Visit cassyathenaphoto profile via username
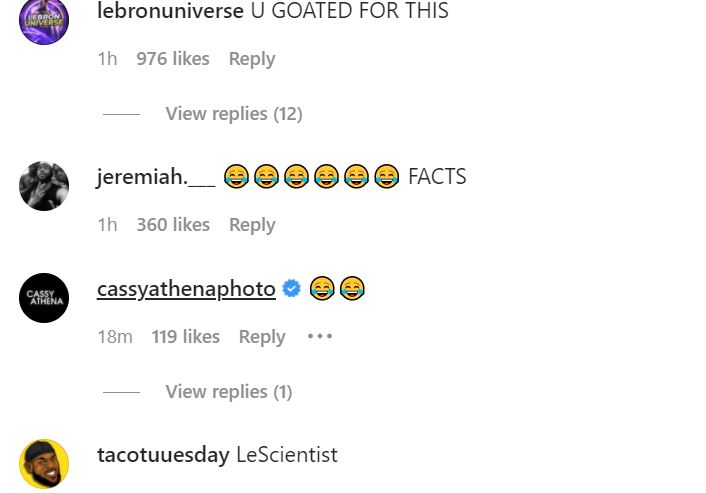 click(186, 289)
